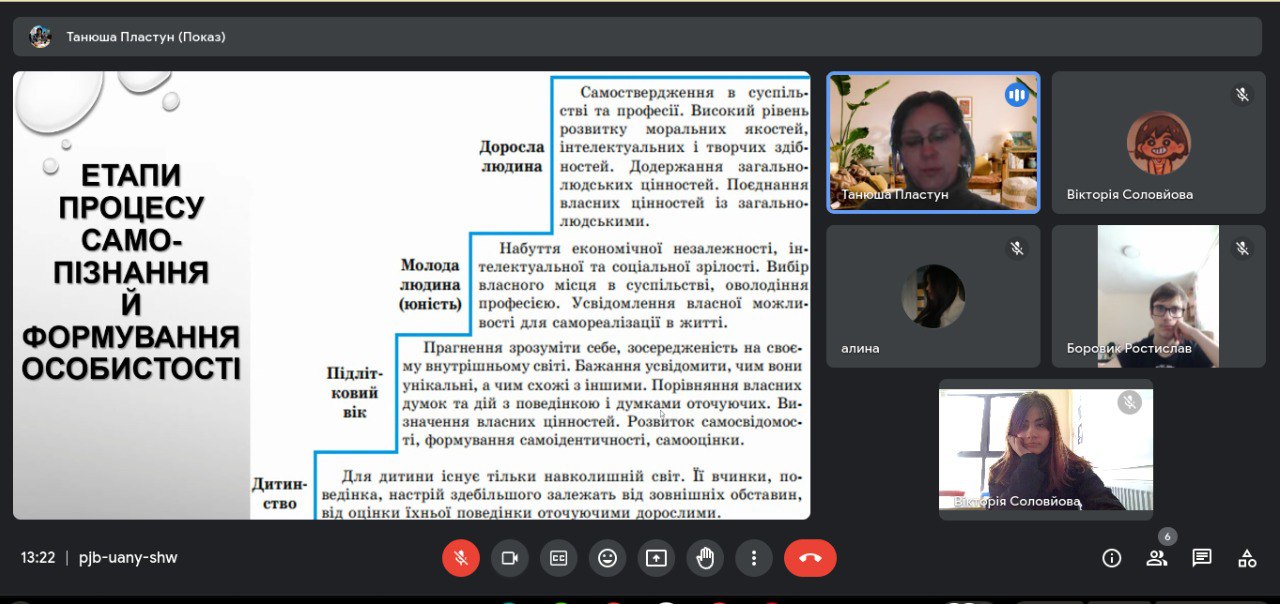Toggle the camera on or off
The height and width of the screenshot is (604, 1280).
[510, 558]
